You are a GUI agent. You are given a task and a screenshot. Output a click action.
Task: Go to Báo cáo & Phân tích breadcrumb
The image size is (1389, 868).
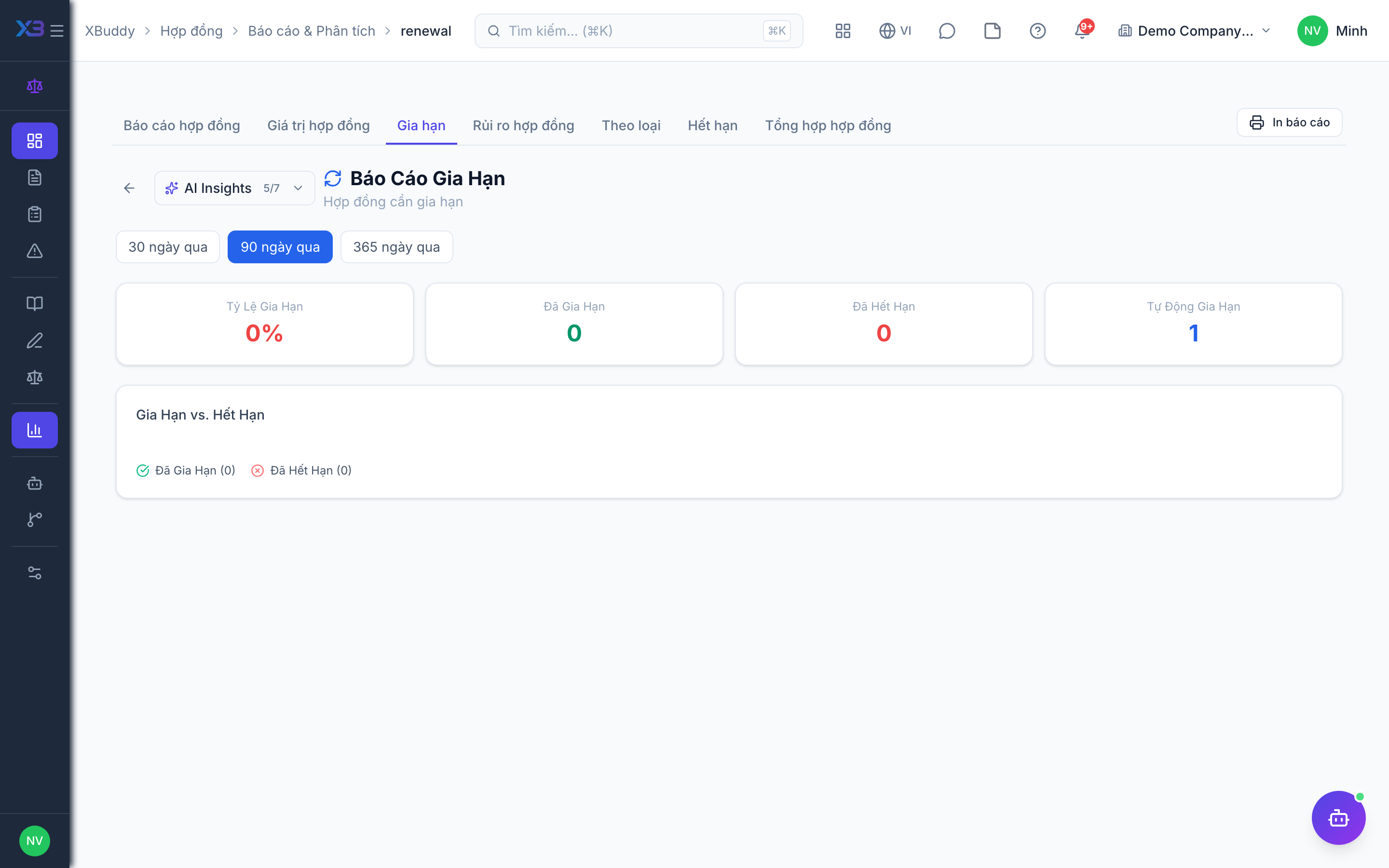312,30
